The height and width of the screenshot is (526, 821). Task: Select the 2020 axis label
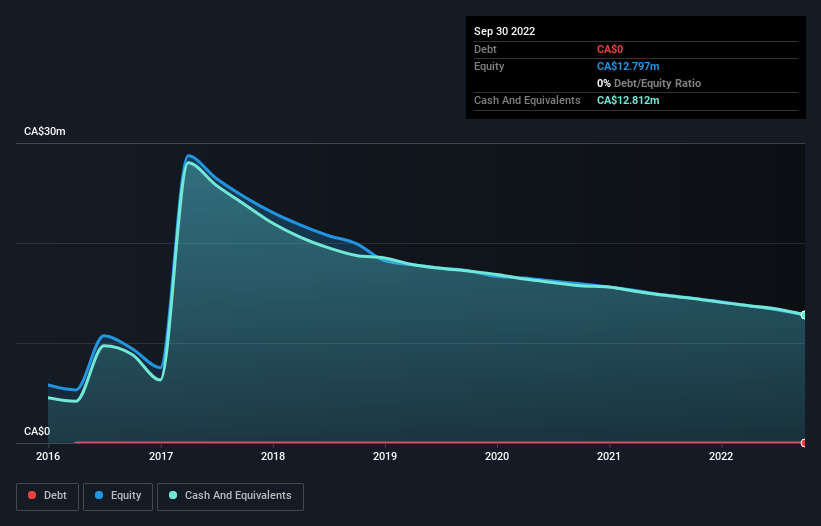point(497,456)
